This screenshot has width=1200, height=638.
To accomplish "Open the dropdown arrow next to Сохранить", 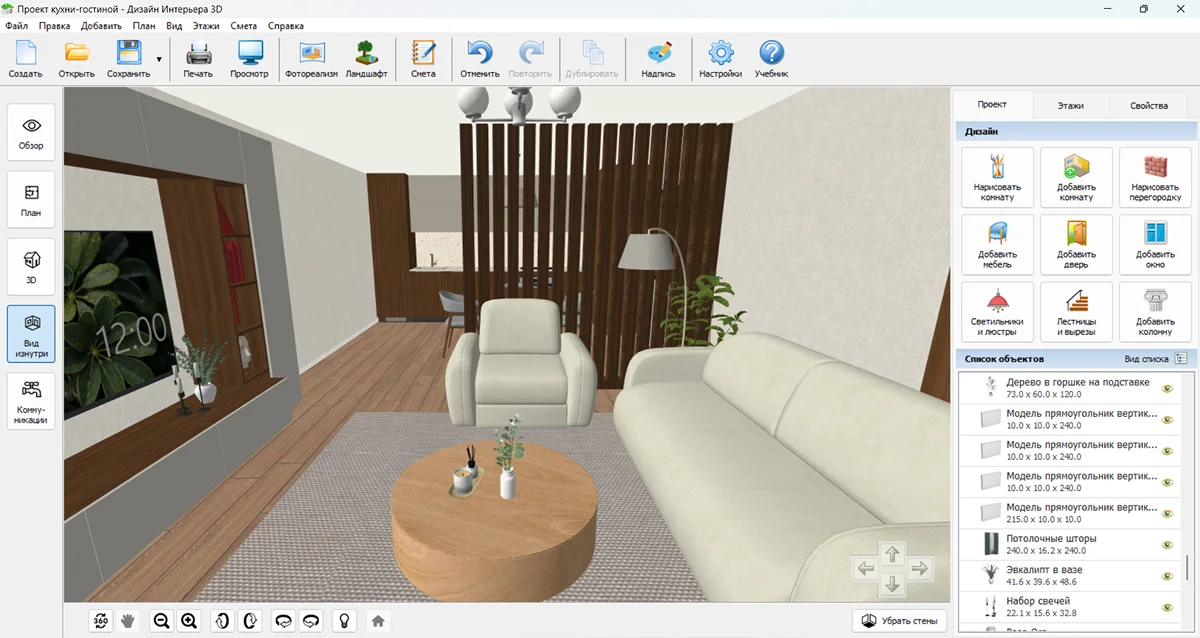I will point(159,60).
